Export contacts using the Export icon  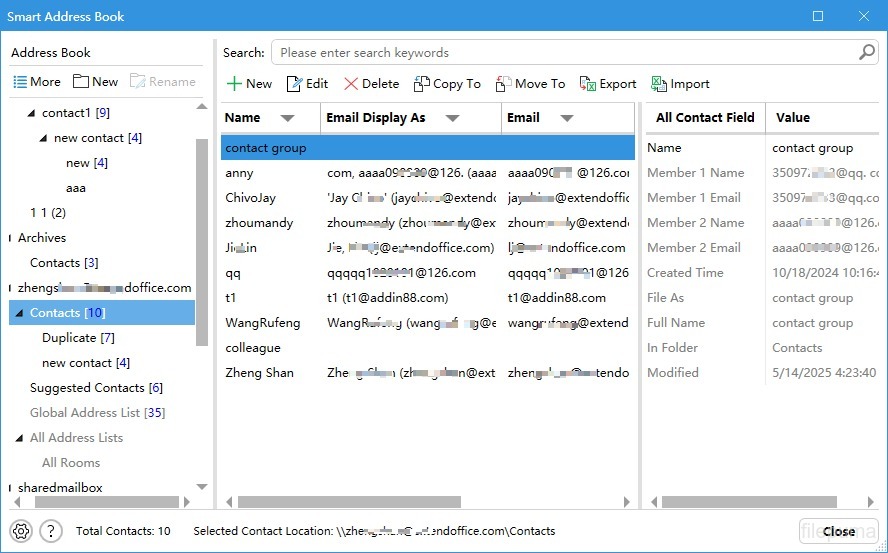coord(588,84)
